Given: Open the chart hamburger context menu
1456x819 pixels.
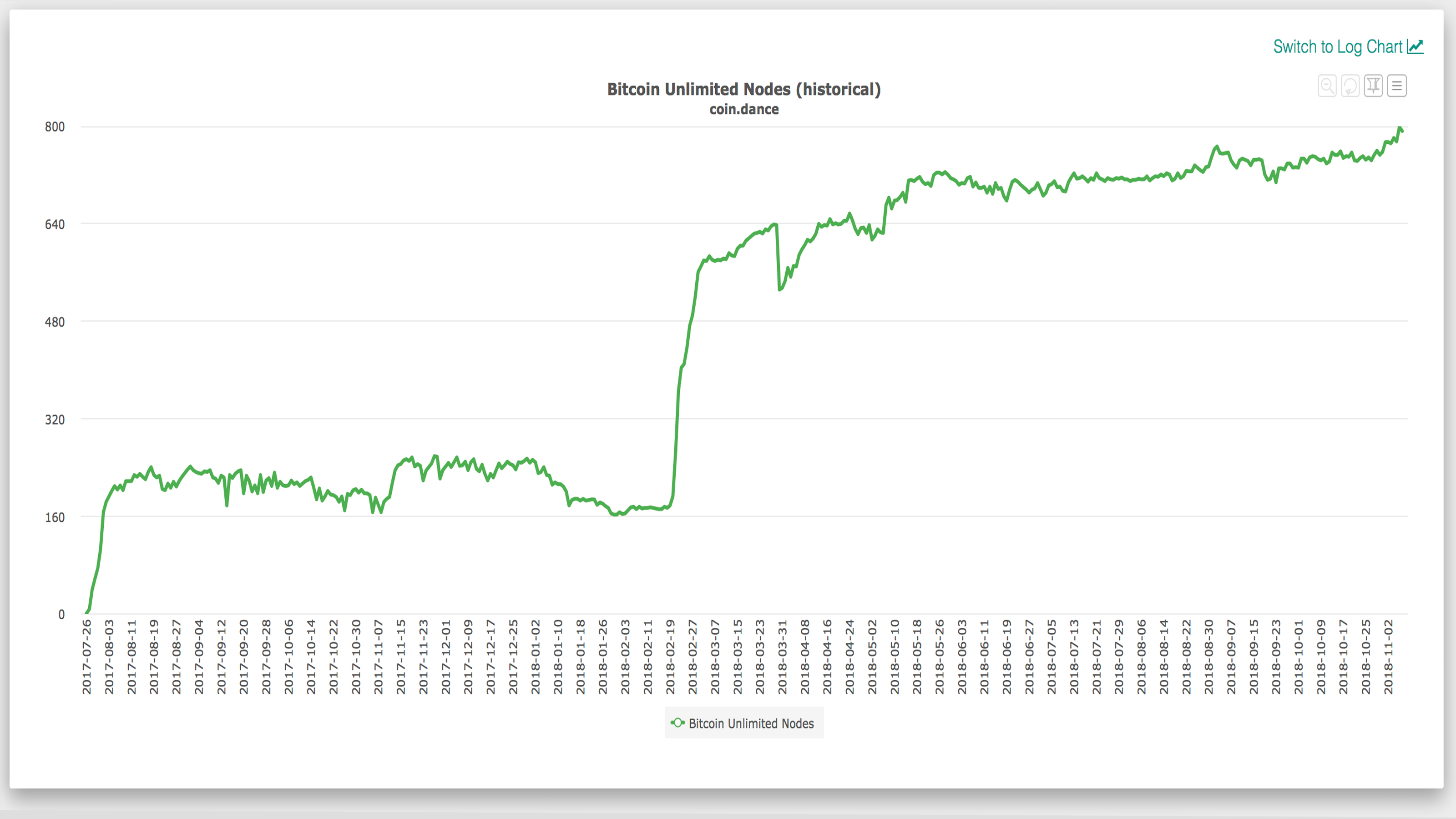Looking at the screenshot, I should (x=1397, y=86).
